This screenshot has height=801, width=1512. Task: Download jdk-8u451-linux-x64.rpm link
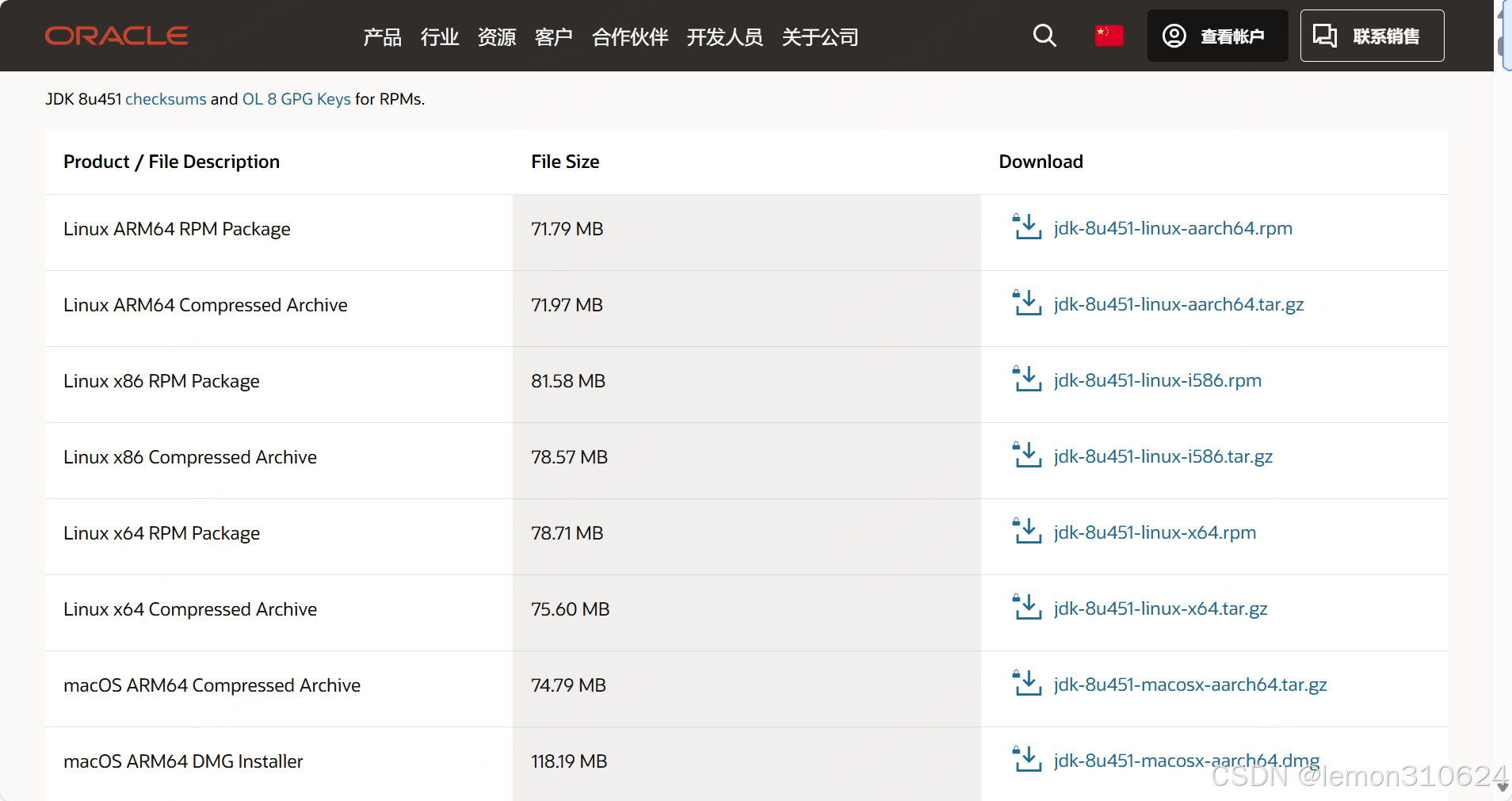point(1155,532)
